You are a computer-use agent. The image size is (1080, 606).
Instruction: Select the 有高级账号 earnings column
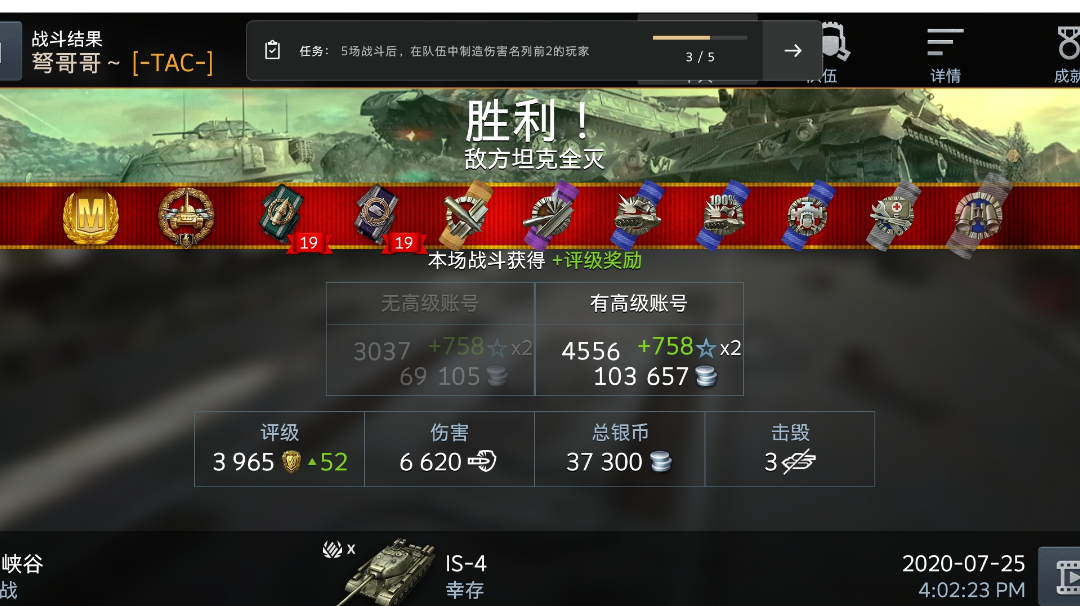[639, 339]
